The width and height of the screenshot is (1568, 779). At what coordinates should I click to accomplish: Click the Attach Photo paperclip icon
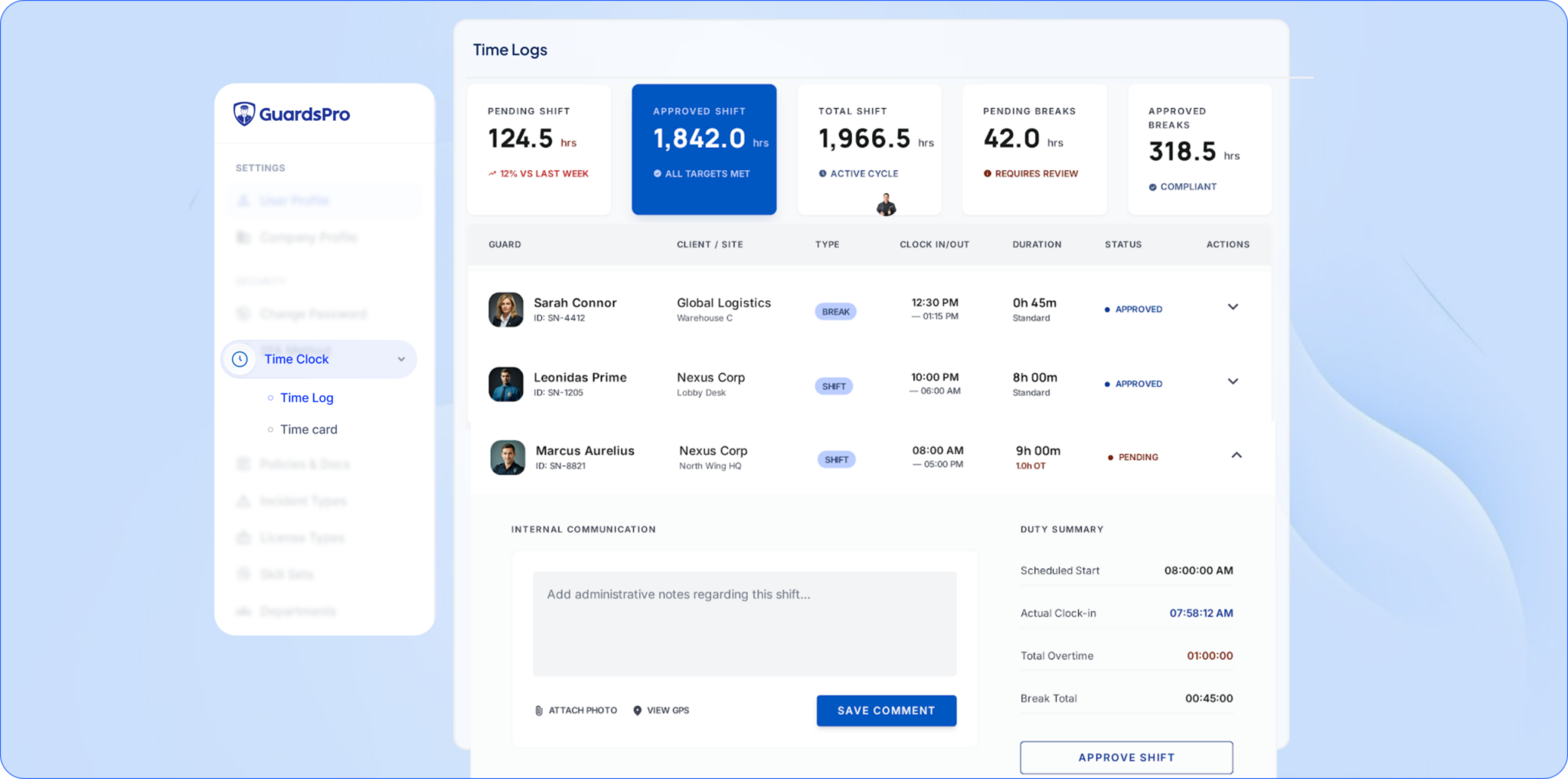pyautogui.click(x=539, y=711)
